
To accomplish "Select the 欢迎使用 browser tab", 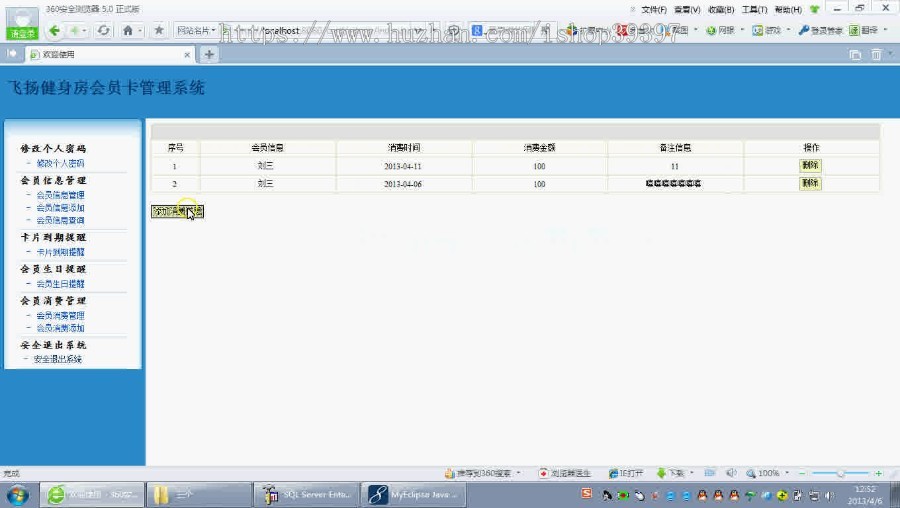I will (x=109, y=55).
